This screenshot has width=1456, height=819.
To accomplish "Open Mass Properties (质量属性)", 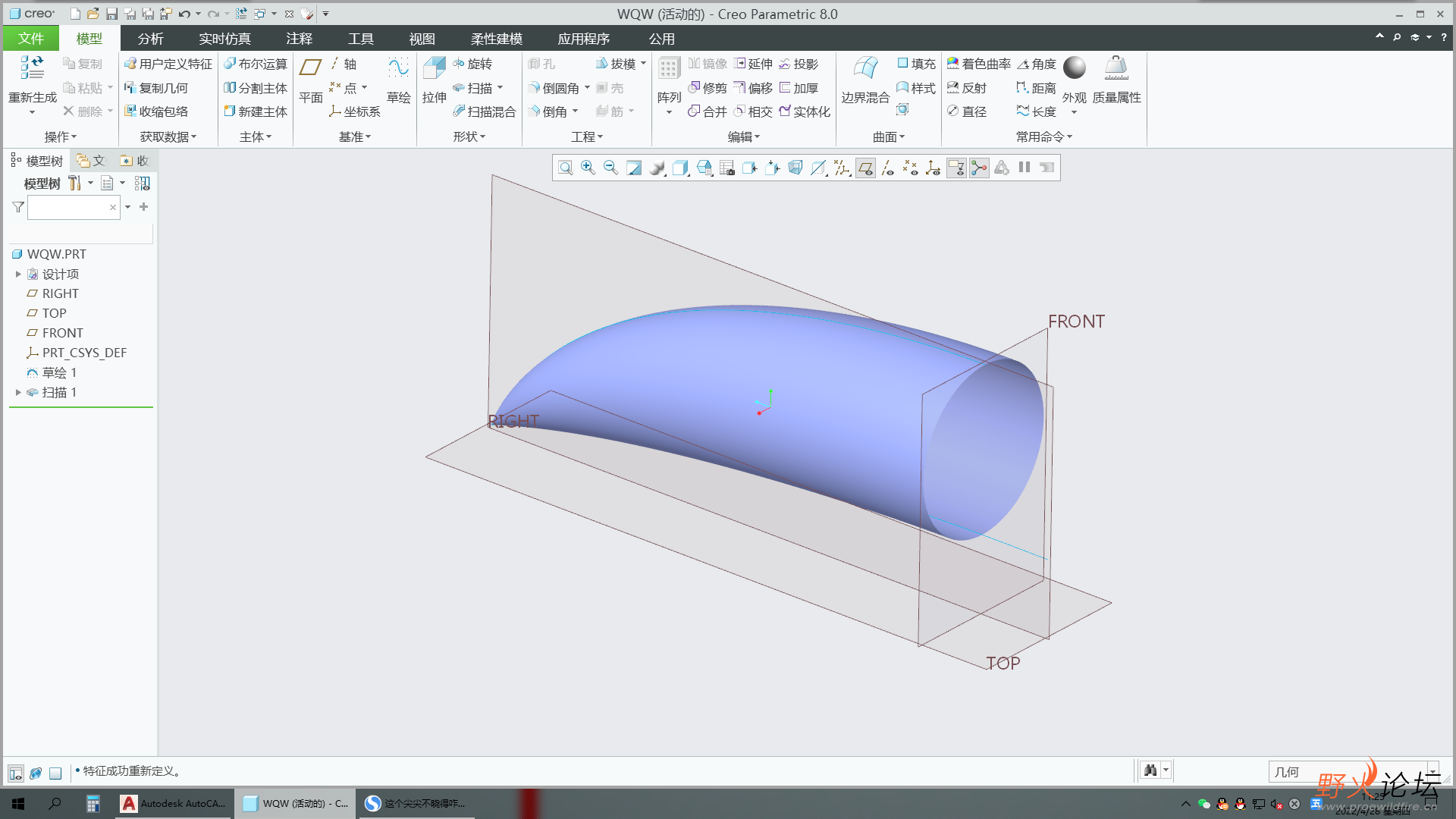I will pos(1116,79).
